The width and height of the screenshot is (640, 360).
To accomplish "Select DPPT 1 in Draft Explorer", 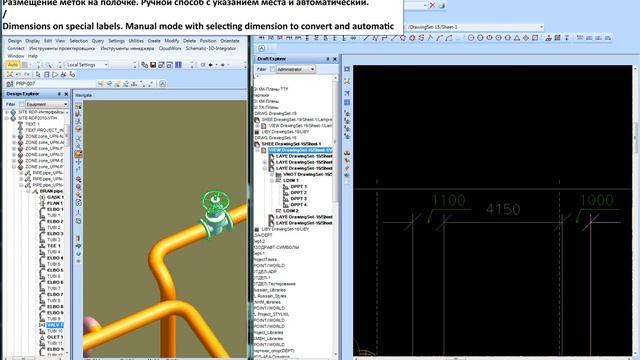I will click(x=299, y=187).
